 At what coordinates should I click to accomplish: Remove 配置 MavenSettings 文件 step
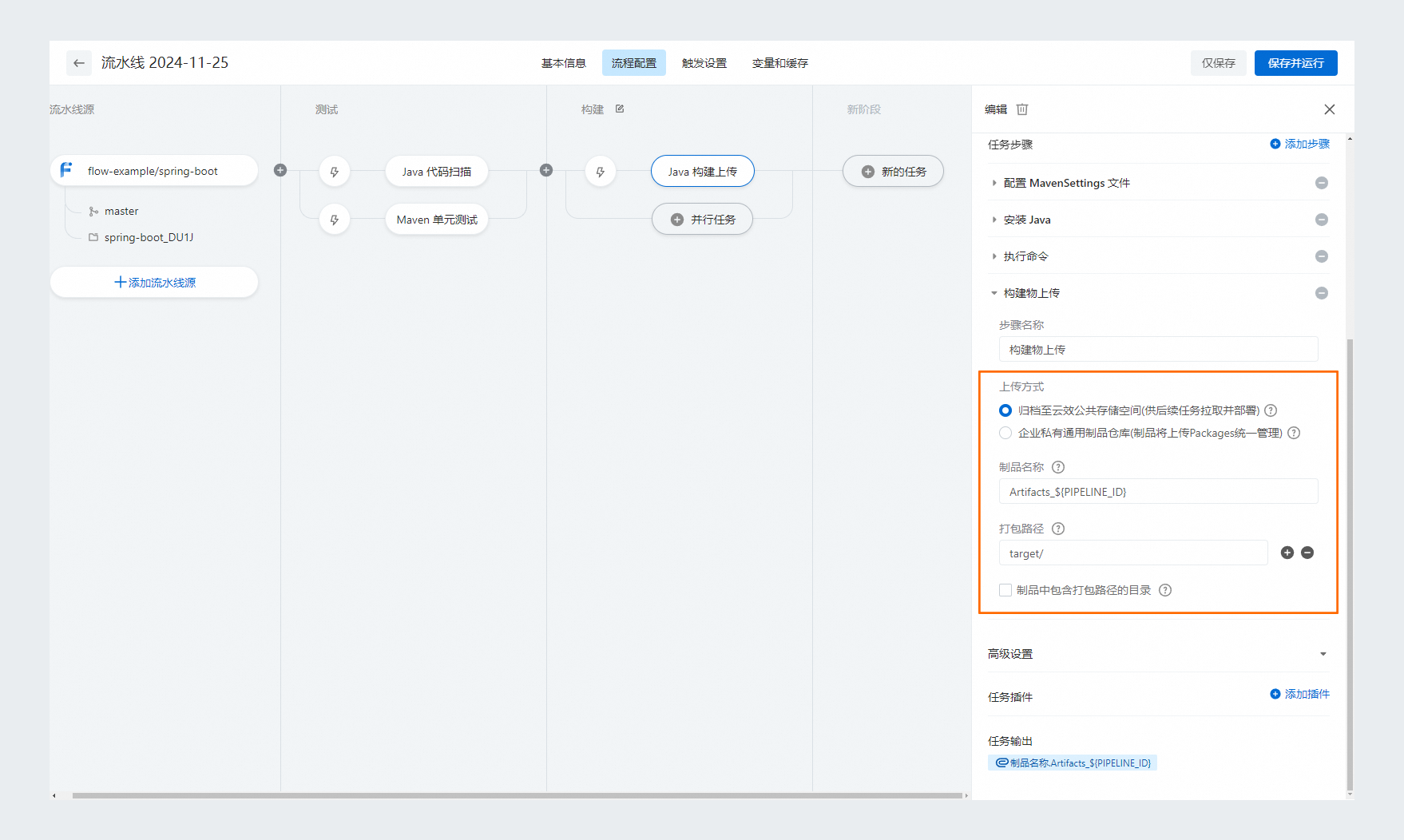[x=1322, y=183]
